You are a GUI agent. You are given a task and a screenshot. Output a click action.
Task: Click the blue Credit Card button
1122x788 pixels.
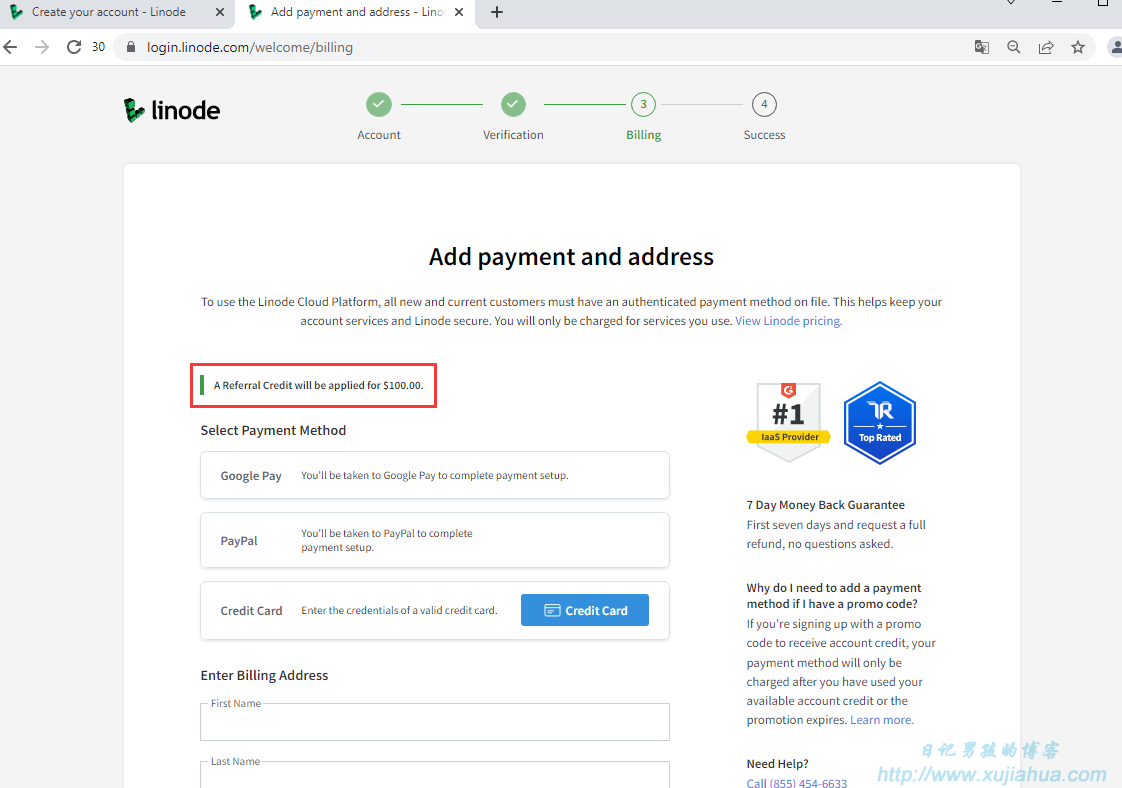coord(585,610)
